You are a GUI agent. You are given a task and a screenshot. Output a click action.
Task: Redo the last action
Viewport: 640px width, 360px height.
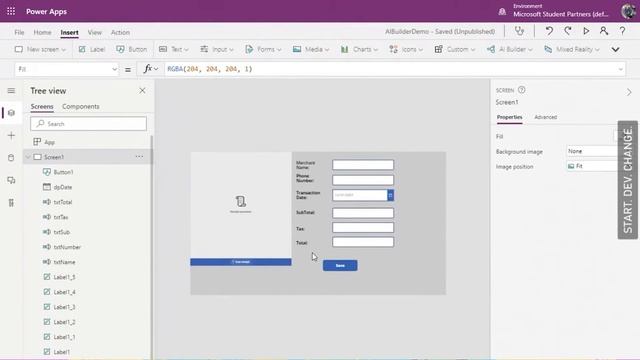point(568,31)
